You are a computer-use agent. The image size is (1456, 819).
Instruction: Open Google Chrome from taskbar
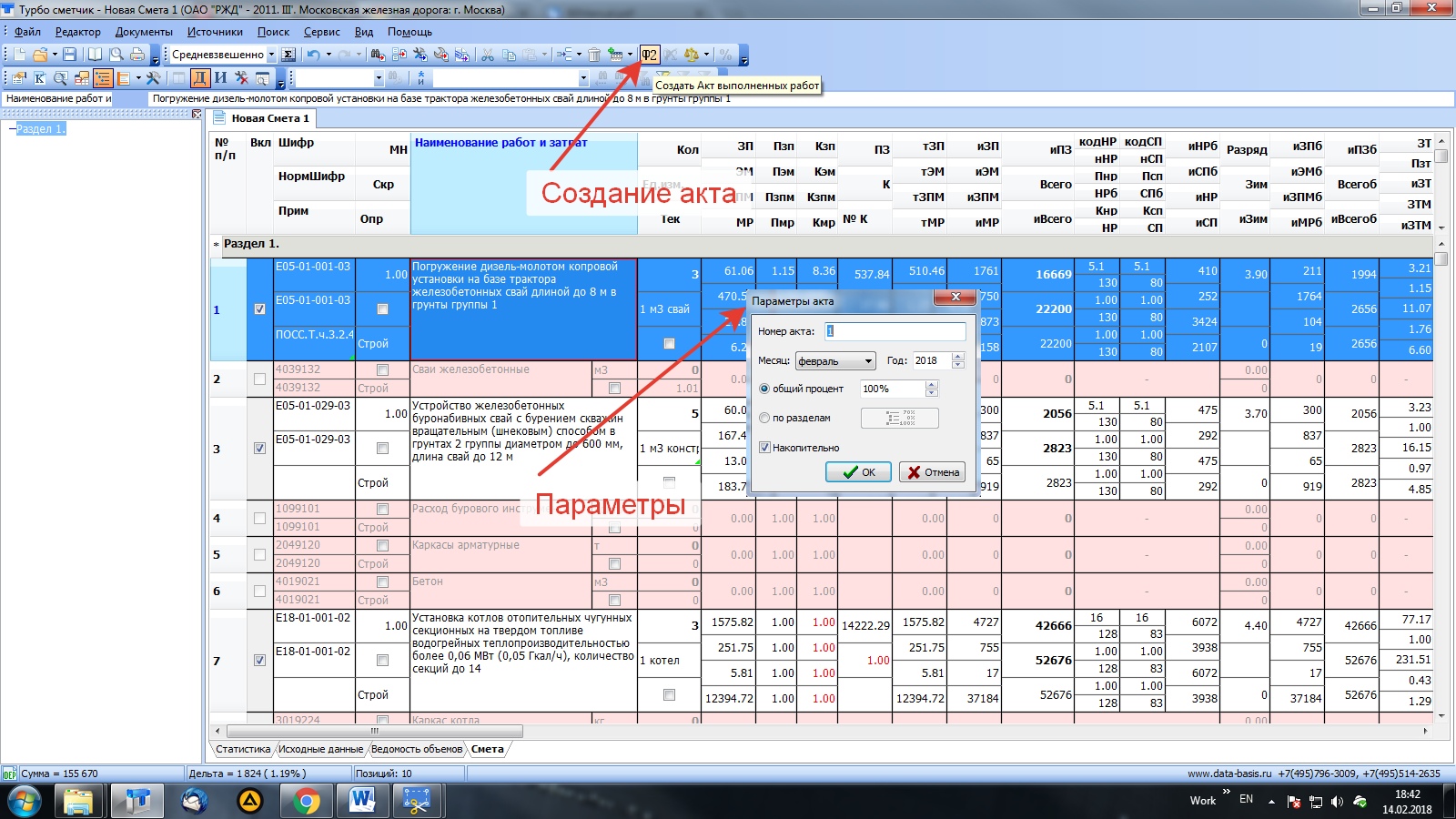[x=307, y=801]
